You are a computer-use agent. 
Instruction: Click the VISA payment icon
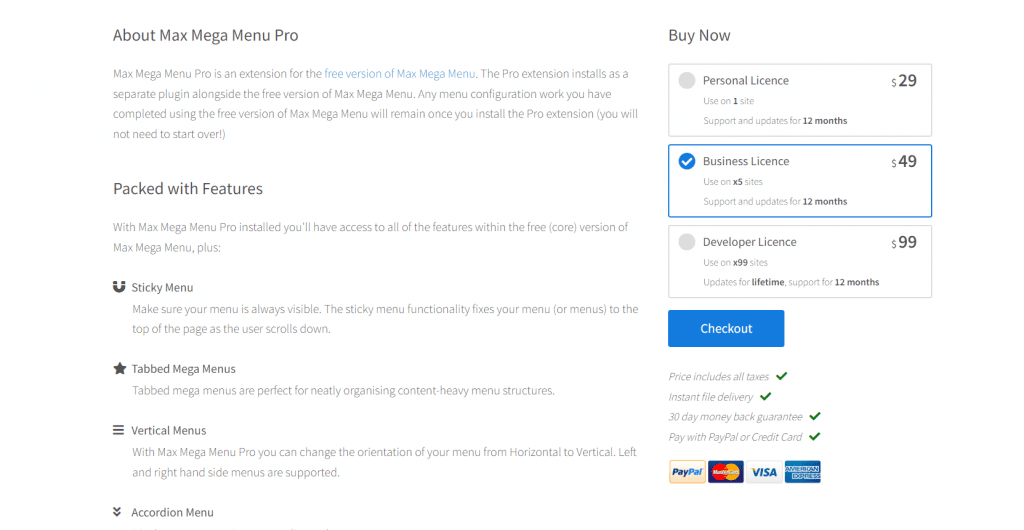(763, 472)
